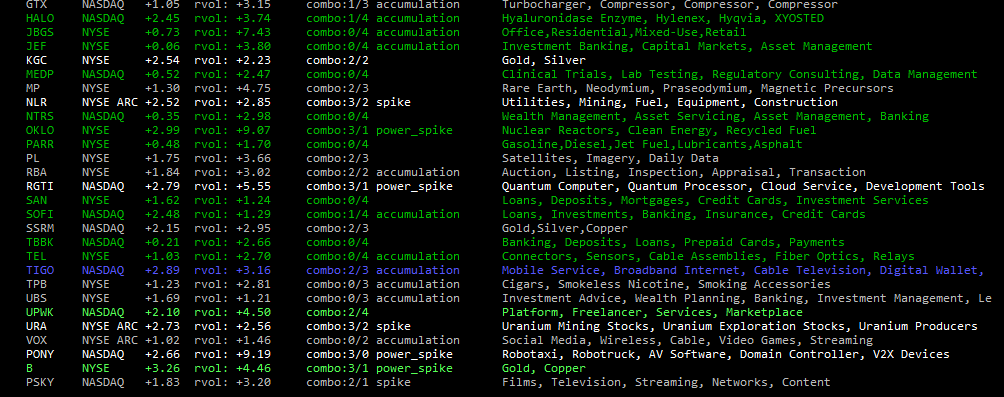Screen dimensions: 1004x397
Task: Select PONY's combo:3/0 power_spike text
Action: pyautogui.click(x=380, y=355)
